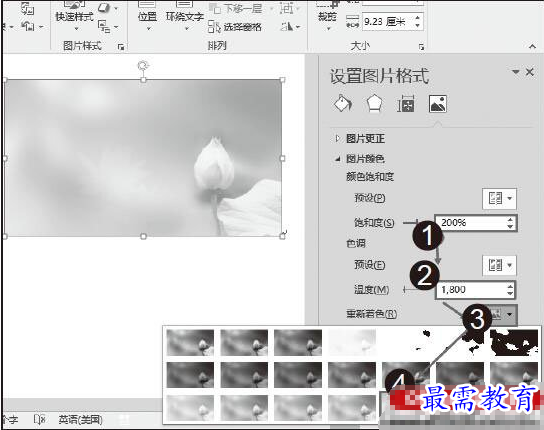544x430 pixels.
Task: Click the 英语(美国) language indicator
Action: click(80, 420)
